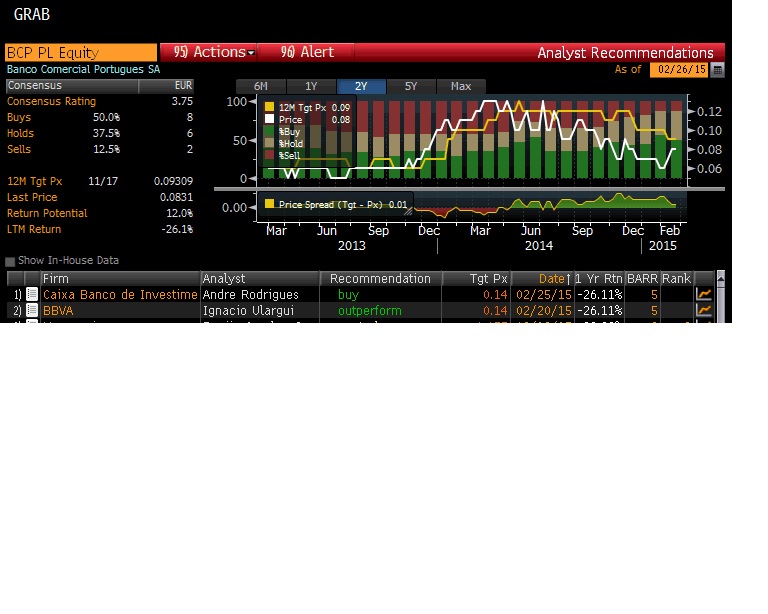The height and width of the screenshot is (614, 768).
Task: Sort table by the Firm column header
Action: 120,278
